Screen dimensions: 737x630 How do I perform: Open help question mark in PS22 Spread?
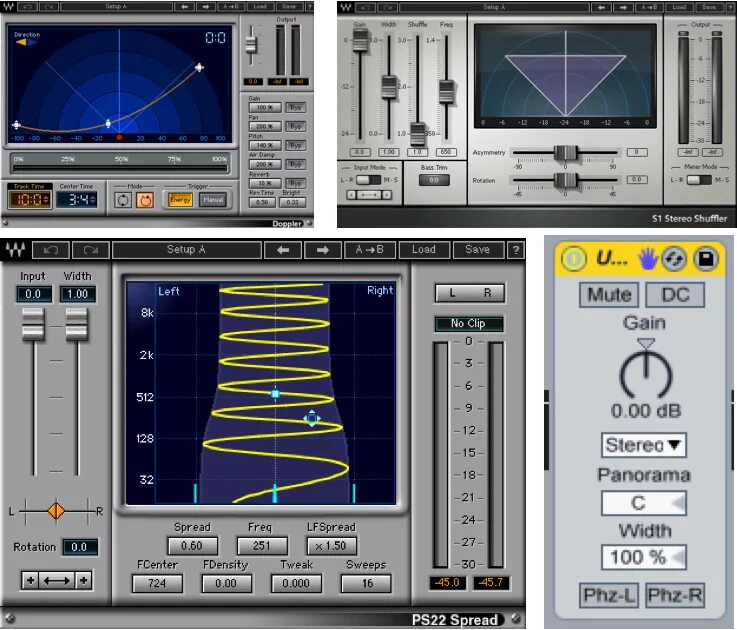coord(516,250)
